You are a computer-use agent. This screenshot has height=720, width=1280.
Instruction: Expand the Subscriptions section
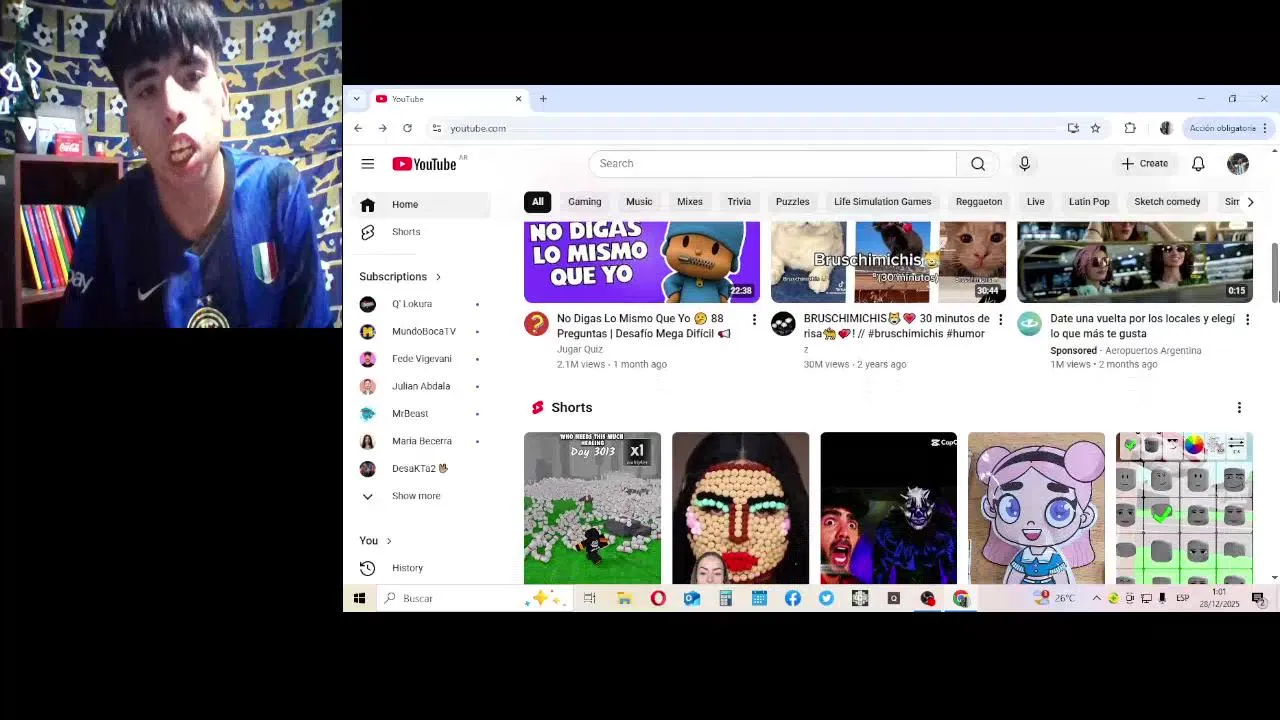coord(401,277)
